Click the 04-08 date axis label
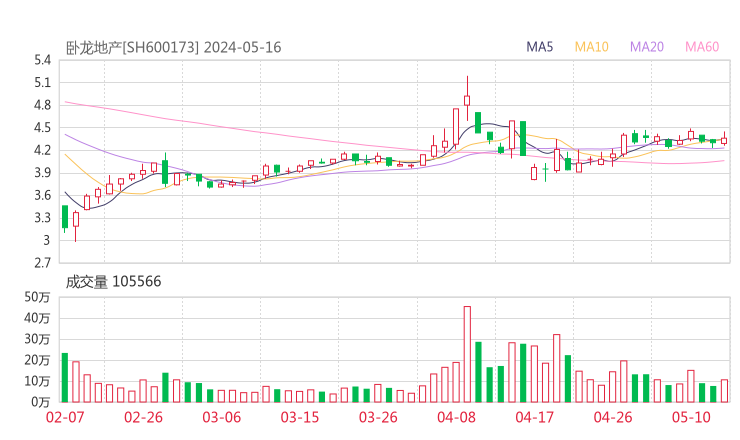Image resolution: width=740 pixels, height=440 pixels. [x=456, y=417]
